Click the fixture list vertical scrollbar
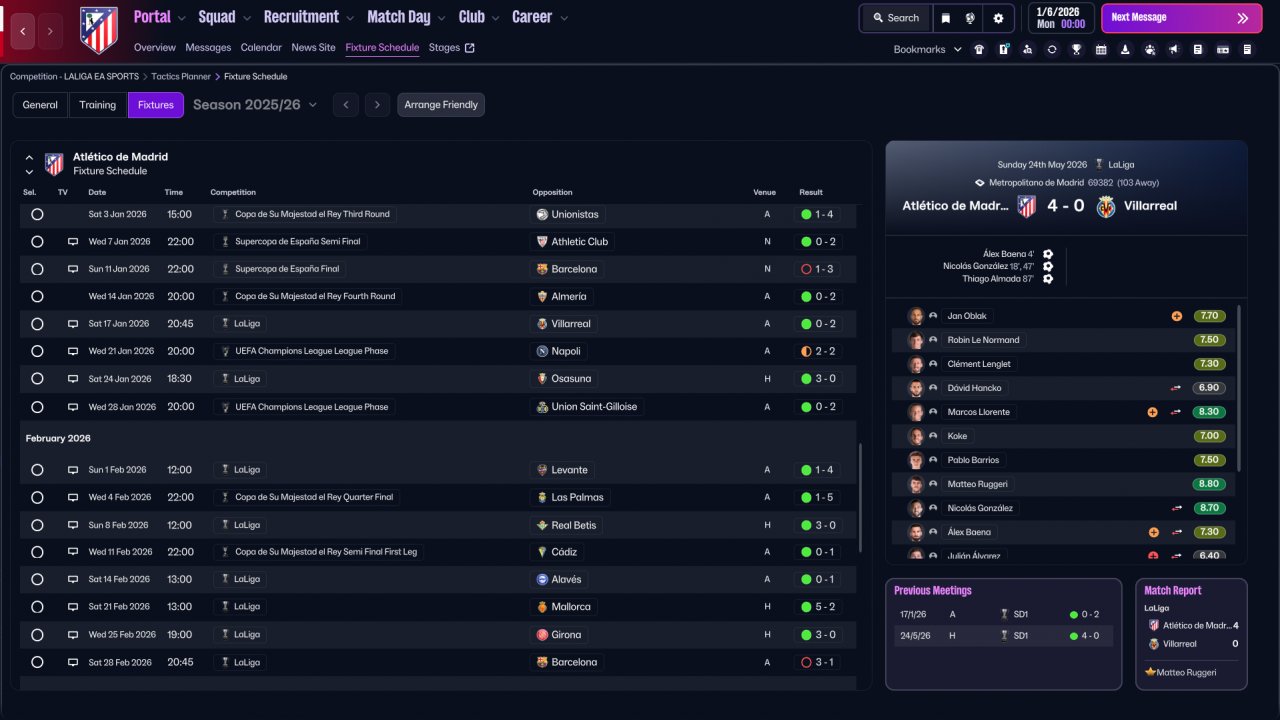Viewport: 1280px width, 720px height. pos(860,497)
